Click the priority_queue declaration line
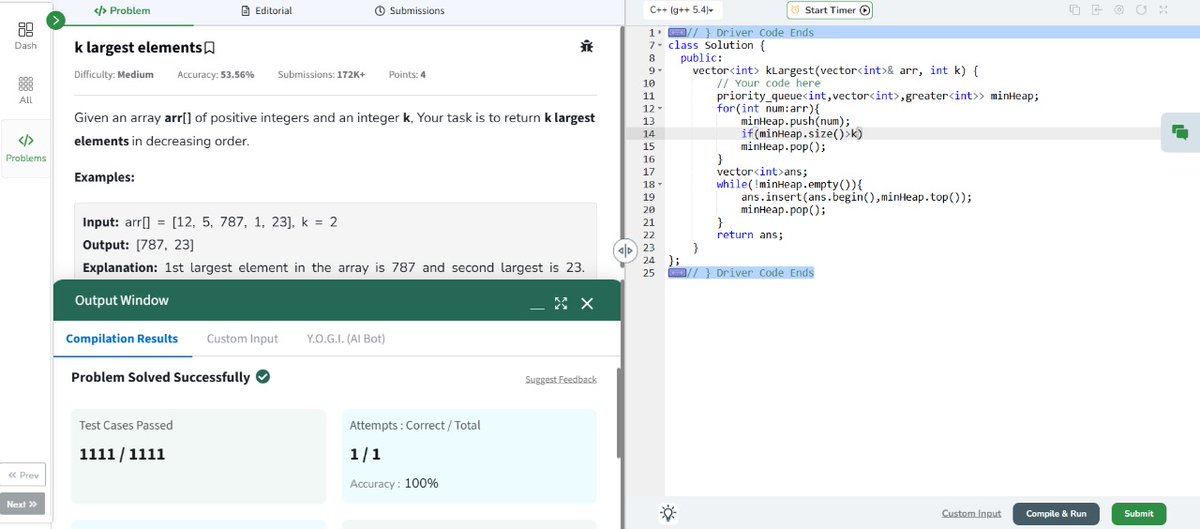 (878, 96)
